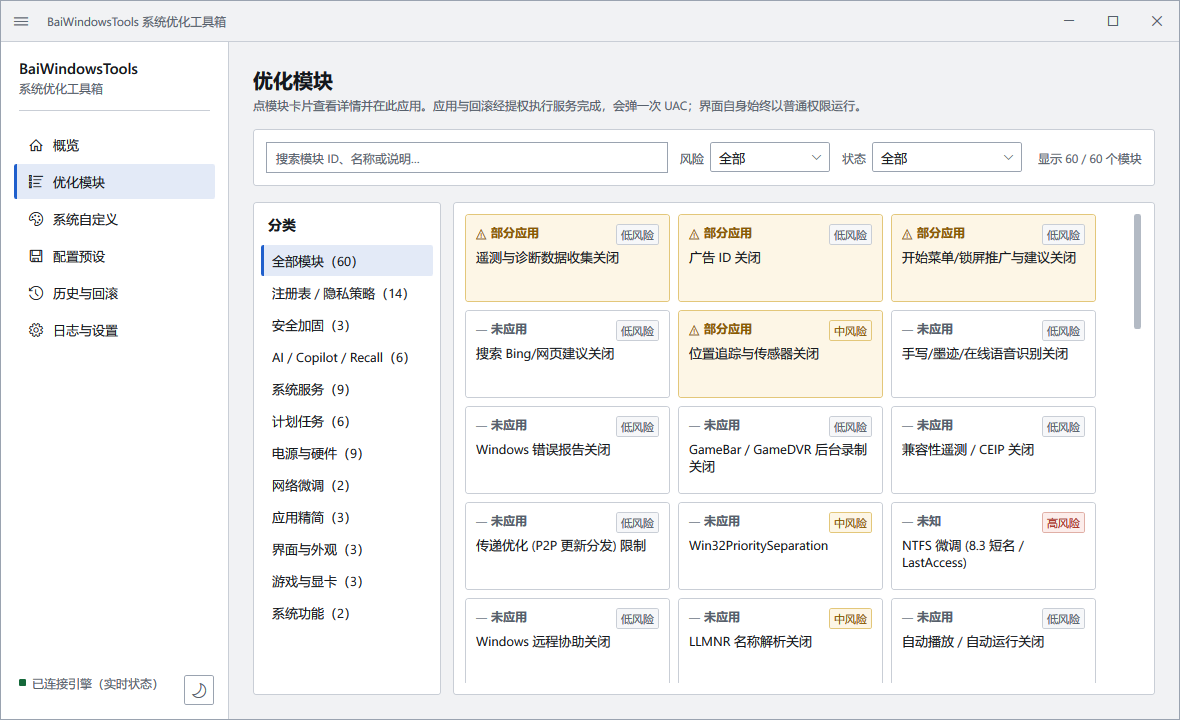The image size is (1180, 720).
Task: Open the NTFS 微调 (8.3 短名 / LastAccess) card
Action: click(x=993, y=546)
